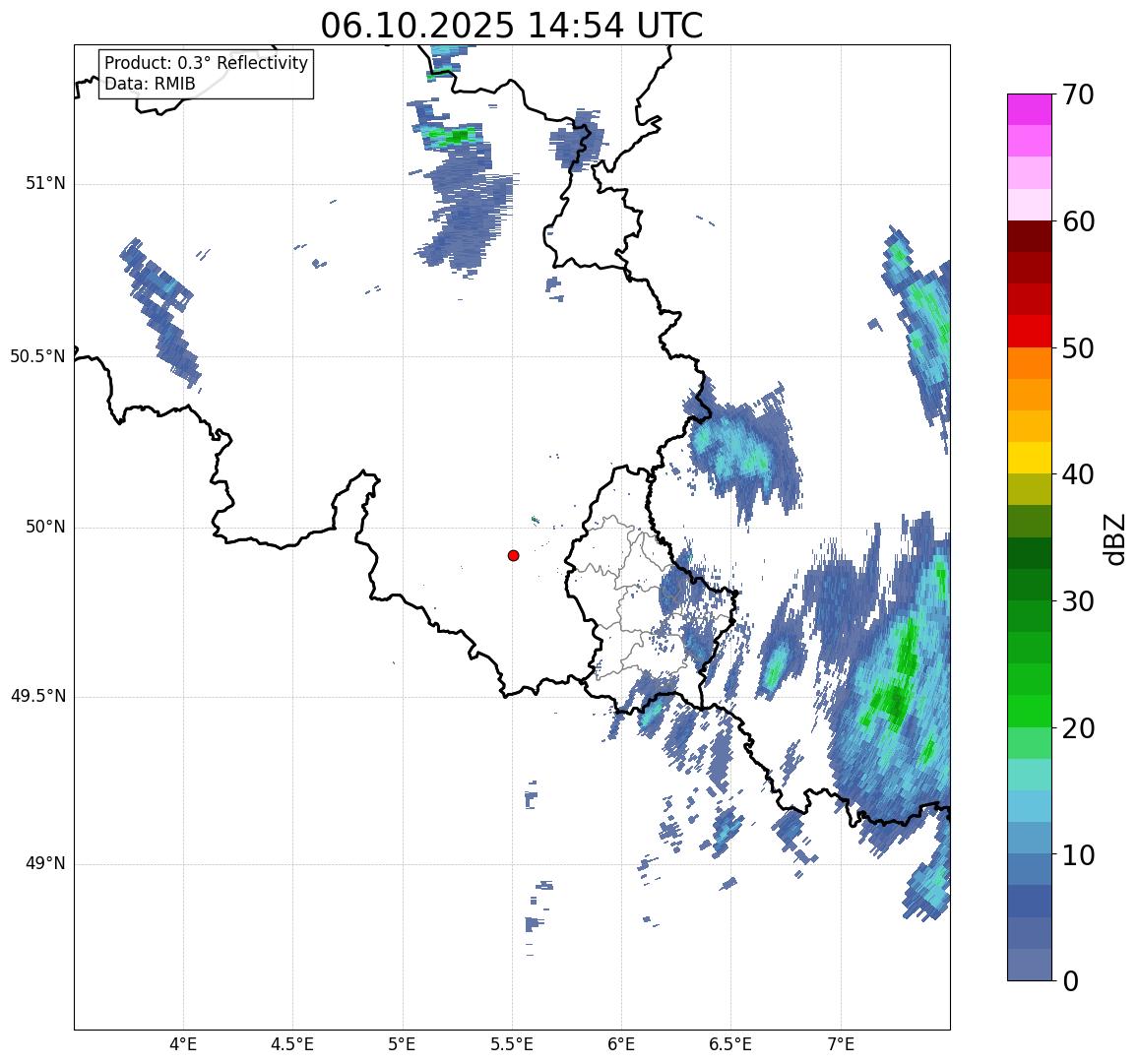Screen dimensions: 1139x1064
Task: Click the 49.5°N latitude label
Action: (x=37, y=697)
